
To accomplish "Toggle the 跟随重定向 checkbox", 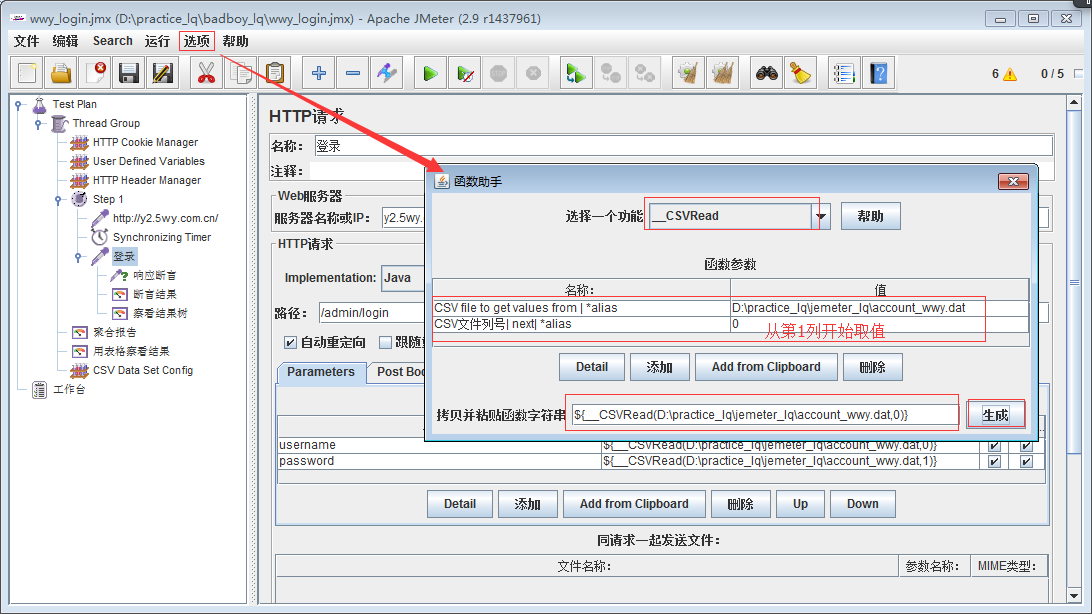I will tap(385, 343).
